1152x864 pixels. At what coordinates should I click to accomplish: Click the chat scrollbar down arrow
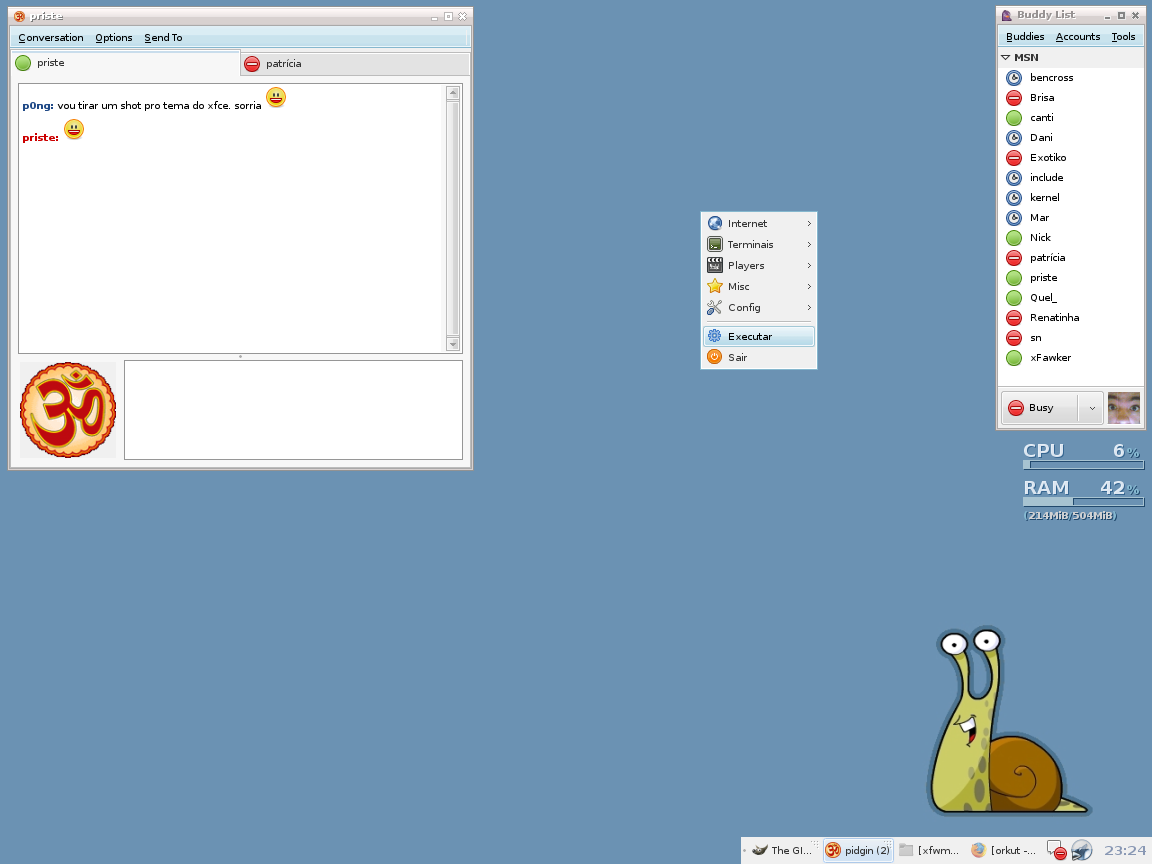coord(453,344)
